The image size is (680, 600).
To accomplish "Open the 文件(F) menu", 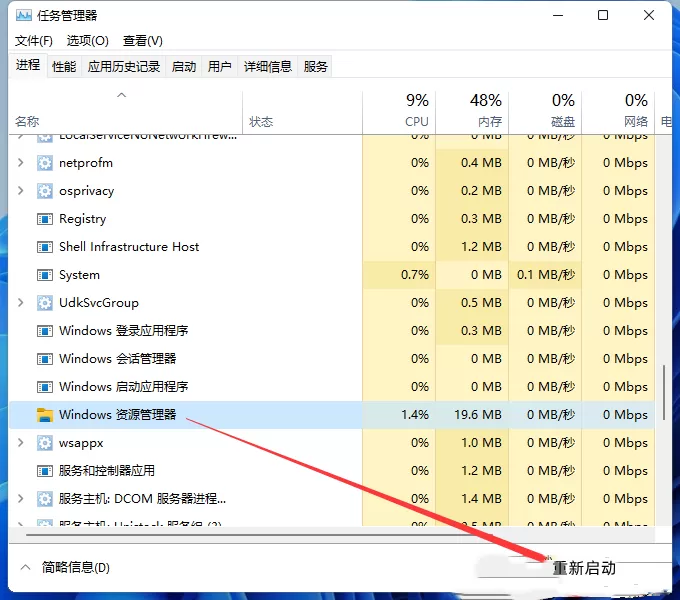I will [x=34, y=41].
